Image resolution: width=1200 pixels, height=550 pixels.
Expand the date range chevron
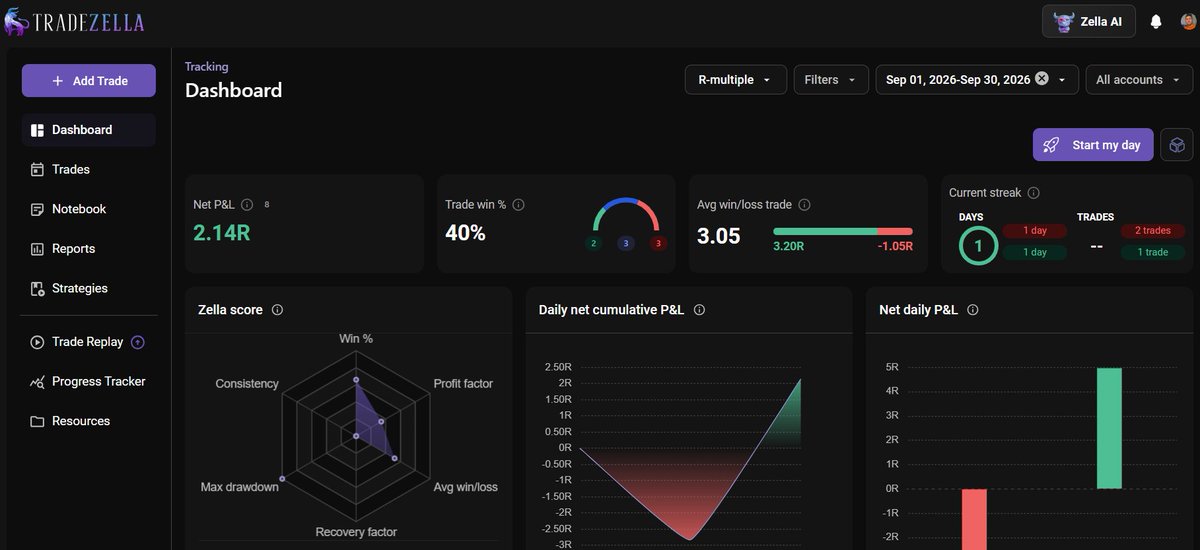(x=1062, y=80)
